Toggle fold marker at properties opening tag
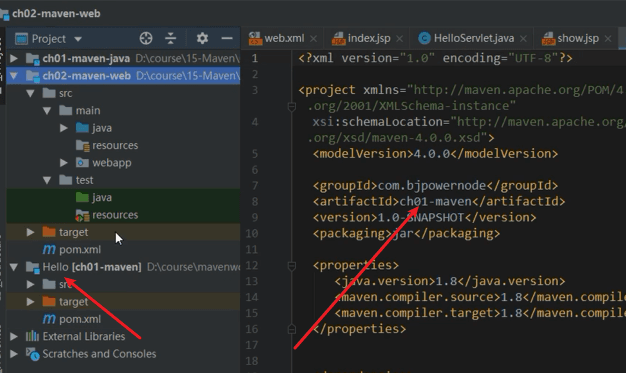The image size is (626, 373). pyautogui.click(x=292, y=266)
